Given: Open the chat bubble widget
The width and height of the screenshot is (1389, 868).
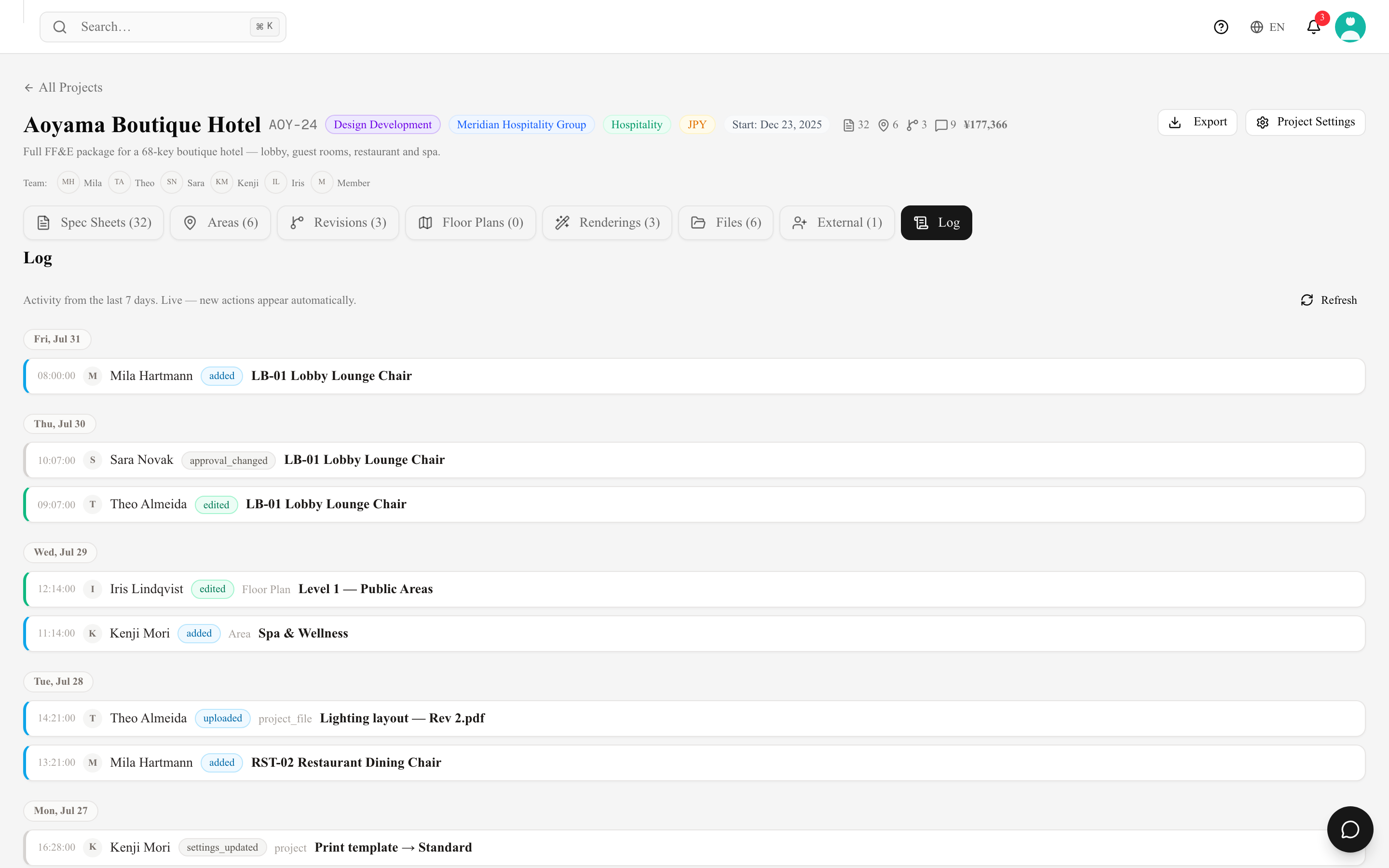Looking at the screenshot, I should (x=1350, y=829).
